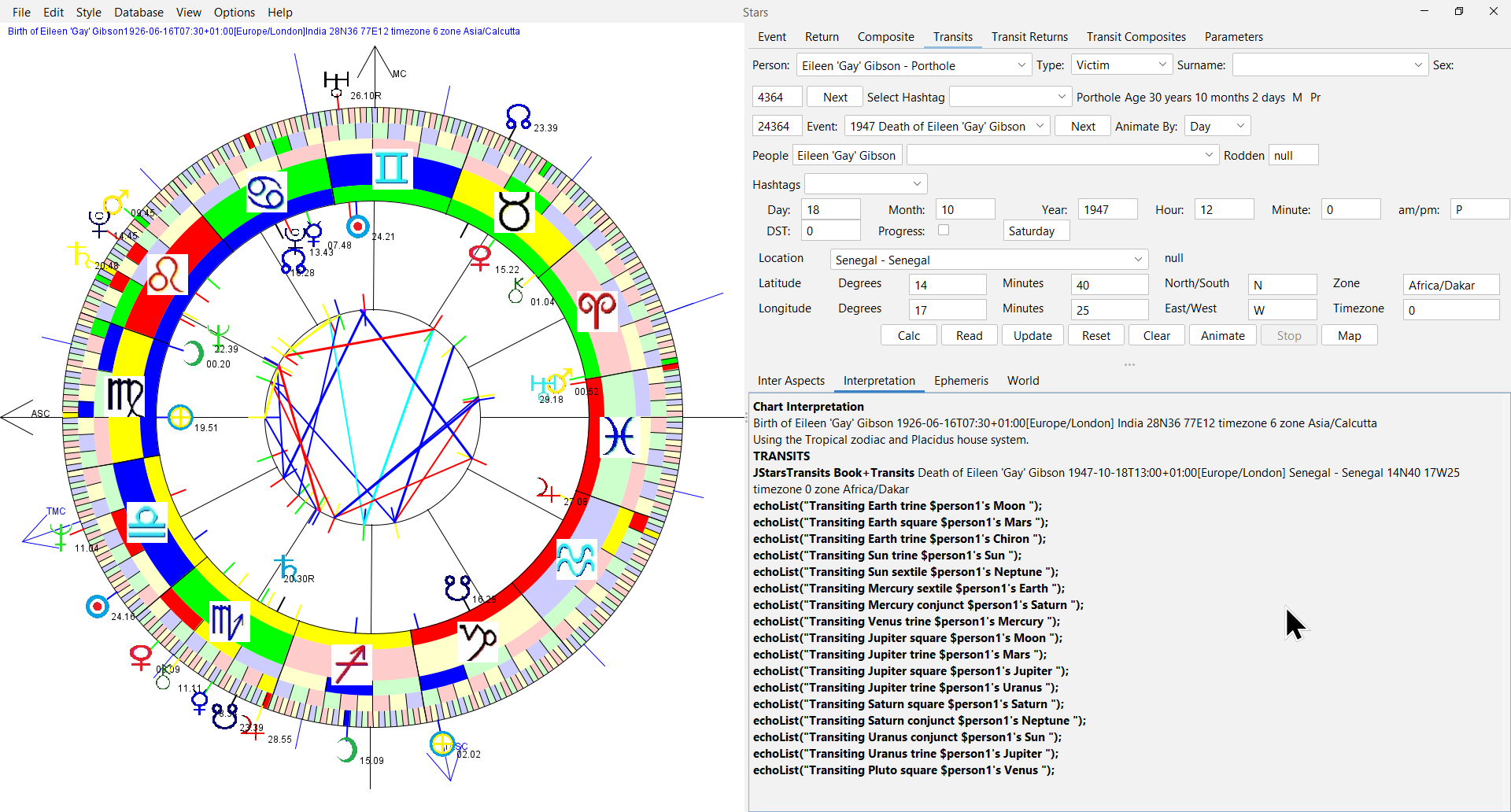The image size is (1511, 812).
Task: Select the Taurus sign glyph
Action: (x=515, y=212)
